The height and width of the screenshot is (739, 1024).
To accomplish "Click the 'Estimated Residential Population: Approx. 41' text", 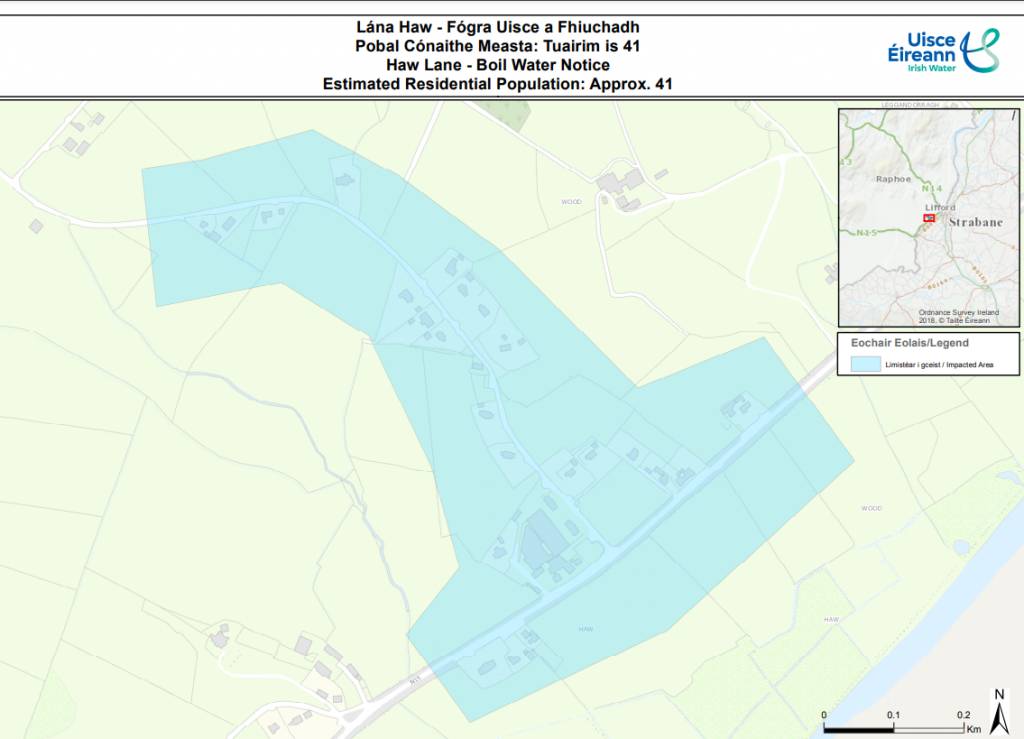I will click(x=497, y=84).
